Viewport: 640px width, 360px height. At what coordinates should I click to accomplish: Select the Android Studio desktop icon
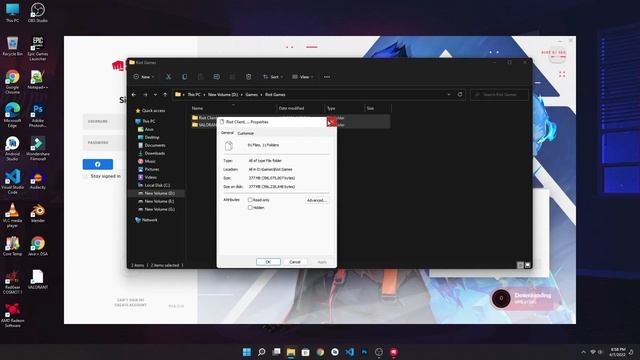coord(13,148)
